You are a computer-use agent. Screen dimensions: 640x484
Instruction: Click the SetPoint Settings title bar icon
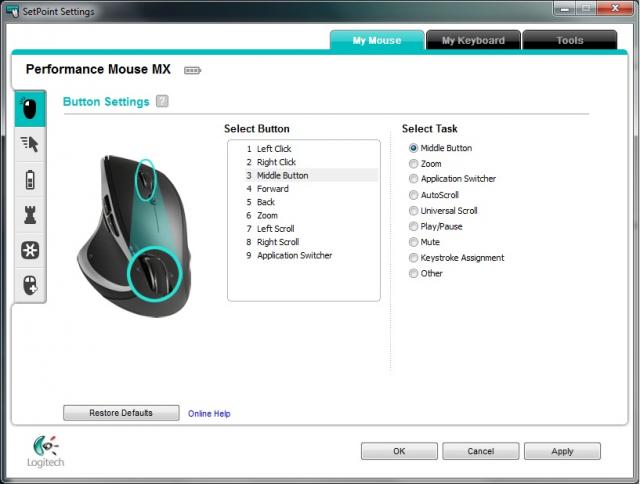pos(13,11)
